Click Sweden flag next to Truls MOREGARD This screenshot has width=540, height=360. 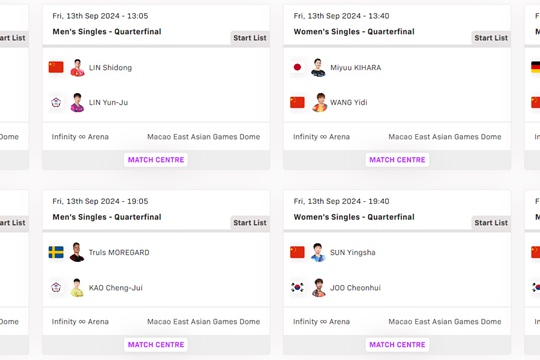point(56,252)
